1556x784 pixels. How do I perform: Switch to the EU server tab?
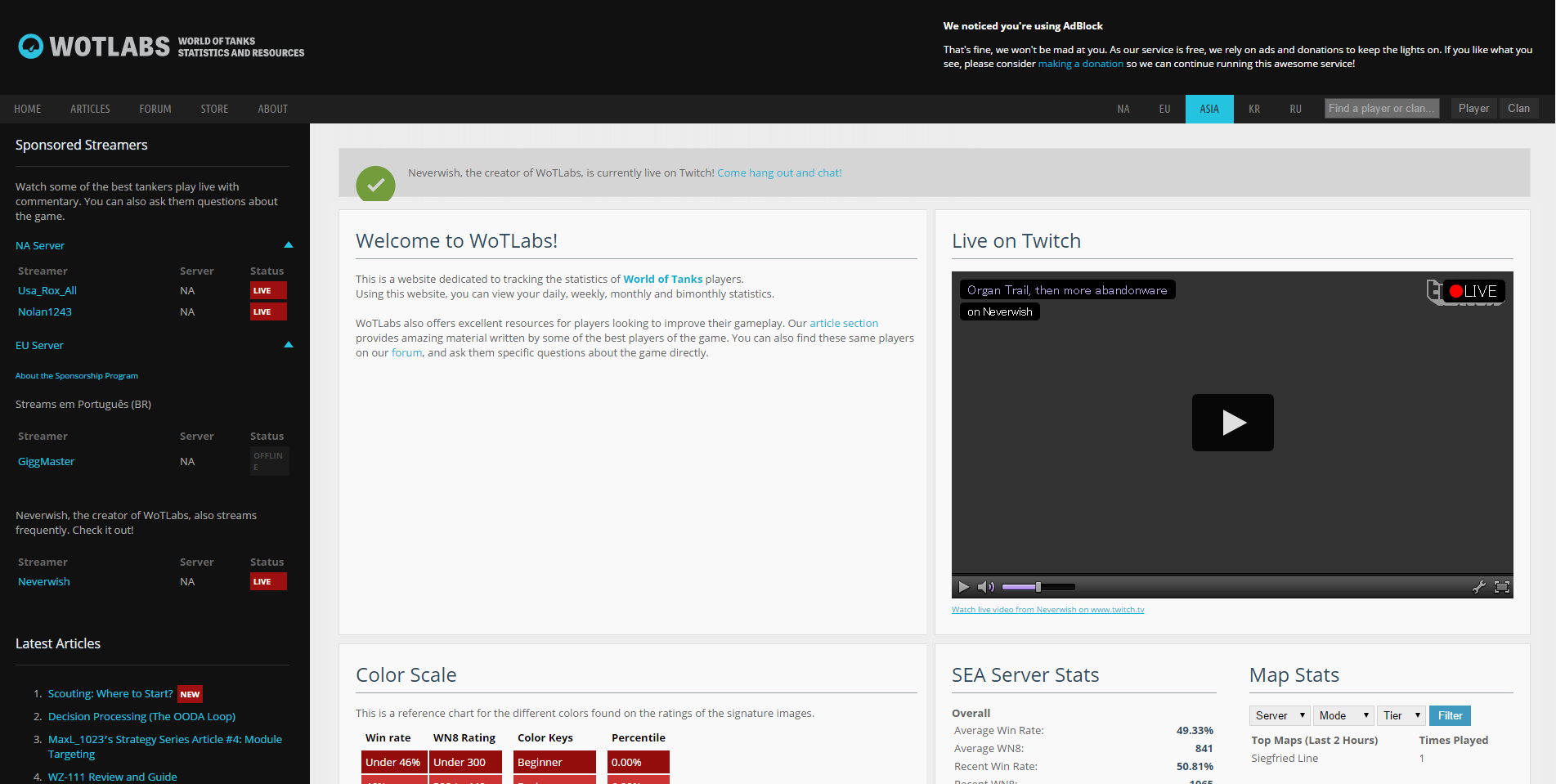point(1164,109)
